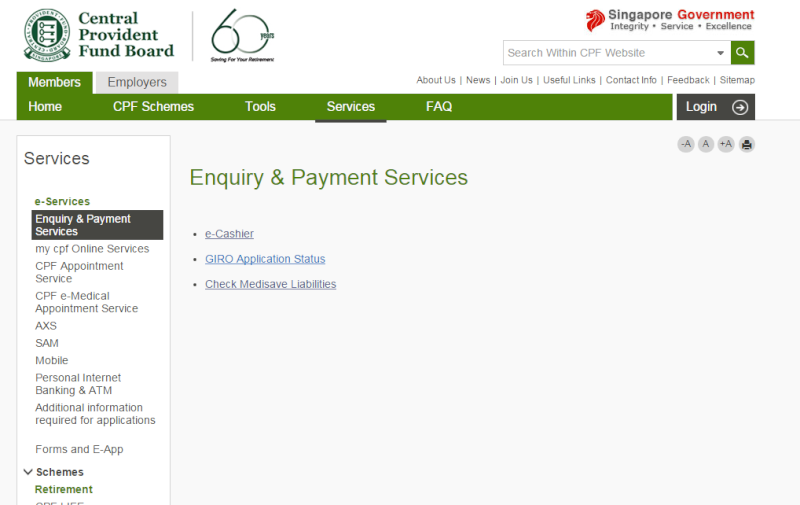Open the CPF Schemes menu
Screen dimensions: 800x505
point(153,107)
